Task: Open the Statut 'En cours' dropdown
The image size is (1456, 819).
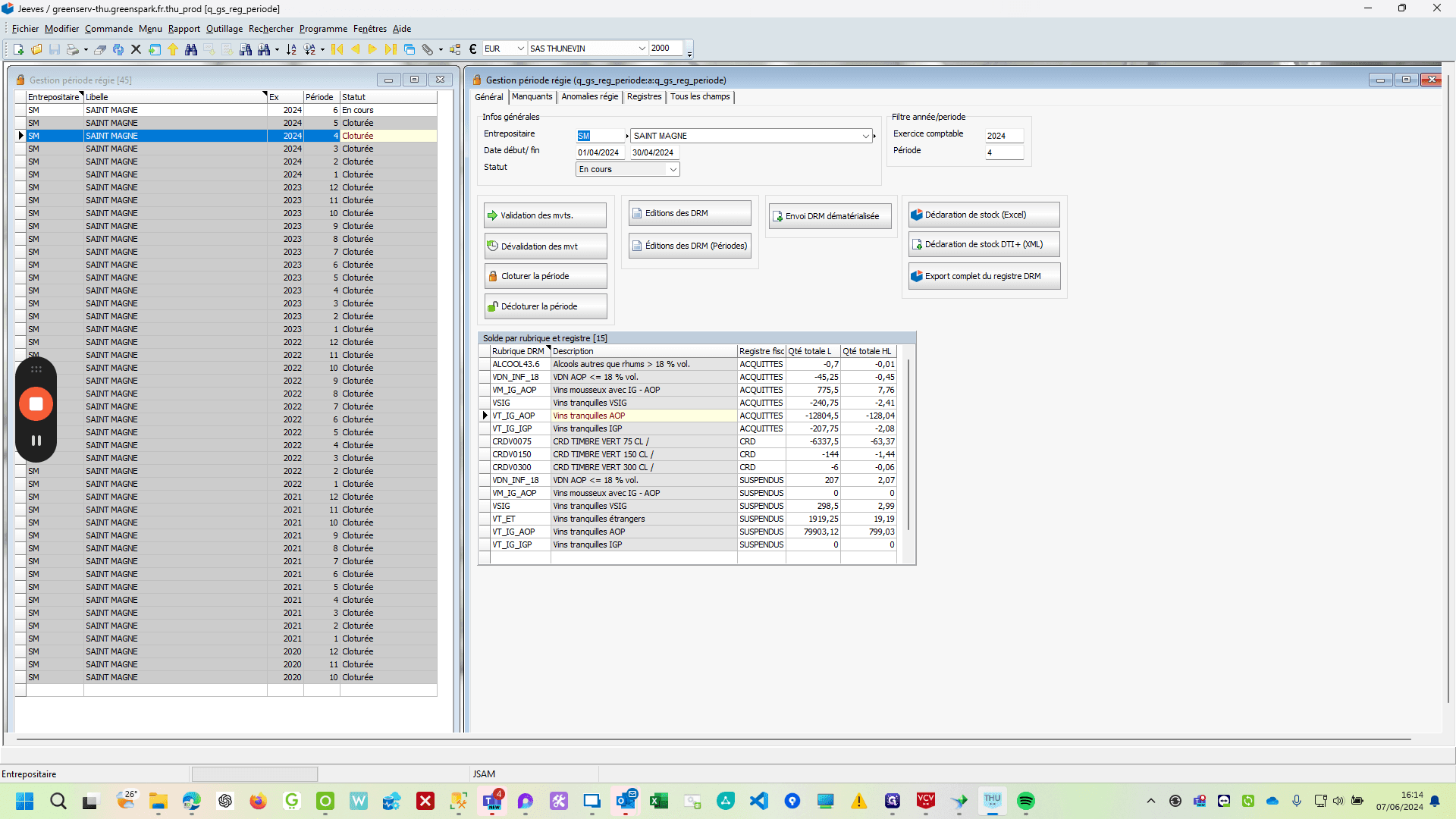Action: pos(673,169)
